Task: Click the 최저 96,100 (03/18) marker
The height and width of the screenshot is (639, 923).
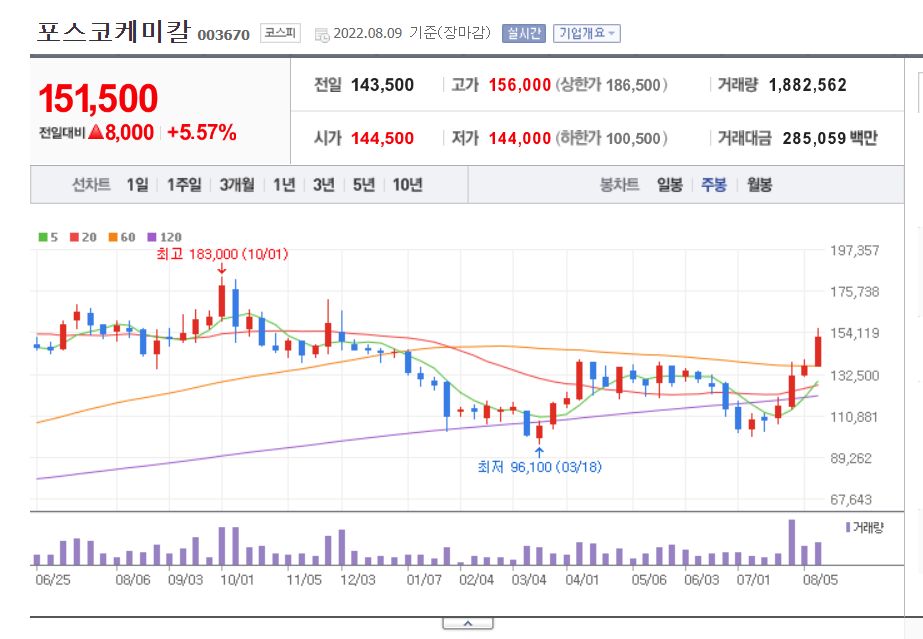Action: 540,467
